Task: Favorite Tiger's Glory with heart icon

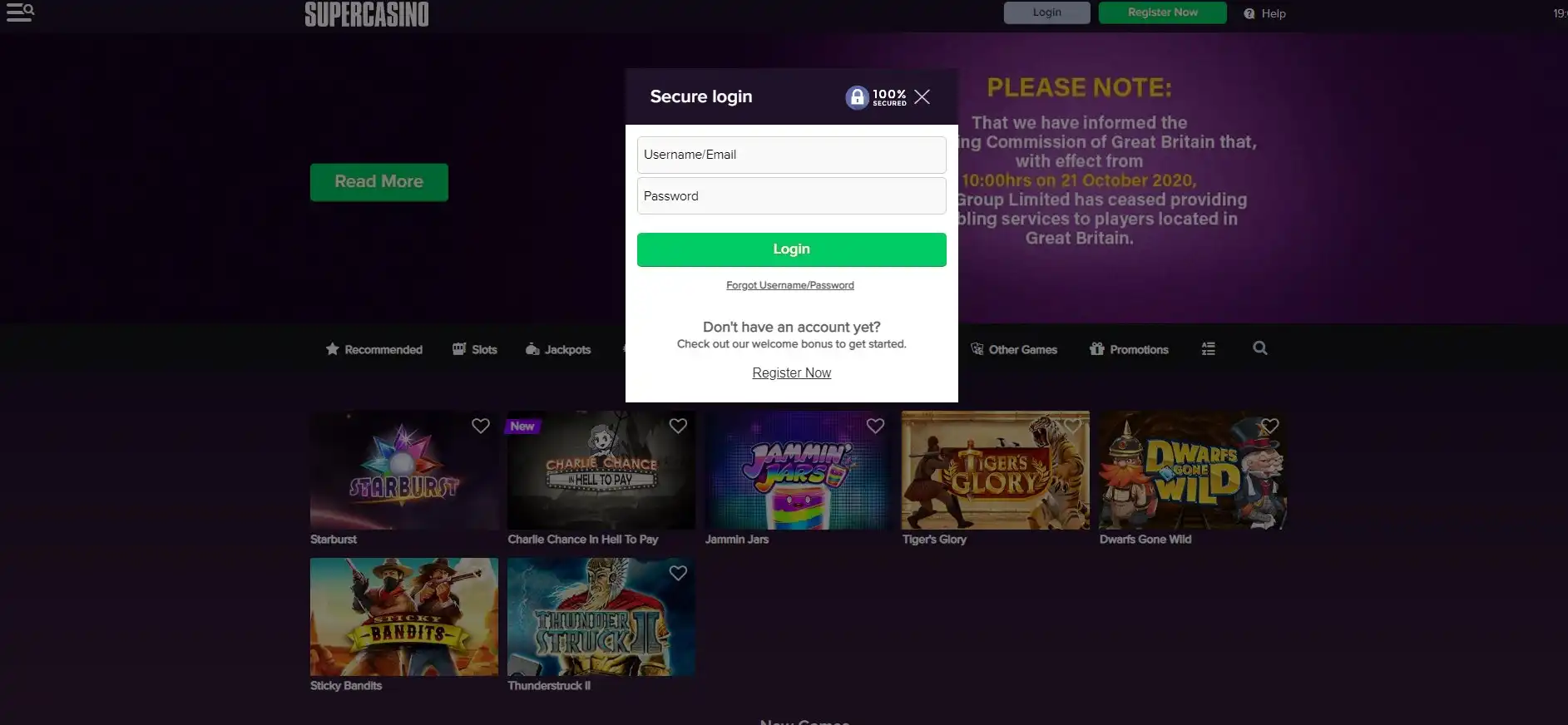Action: pyautogui.click(x=1072, y=426)
